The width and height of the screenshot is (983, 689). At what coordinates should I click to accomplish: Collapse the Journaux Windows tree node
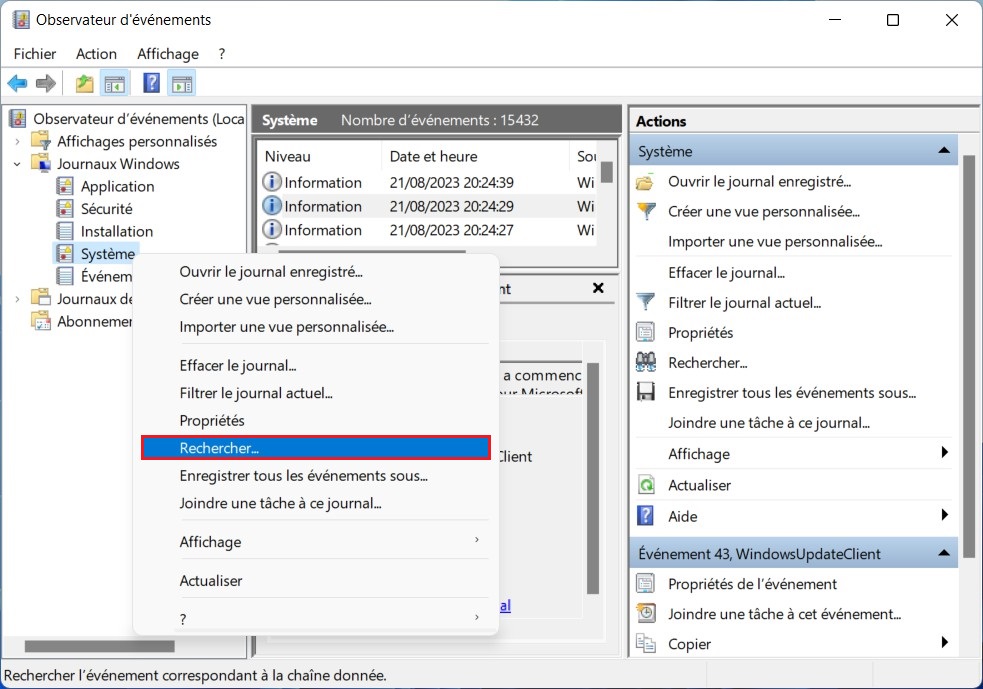[17, 164]
